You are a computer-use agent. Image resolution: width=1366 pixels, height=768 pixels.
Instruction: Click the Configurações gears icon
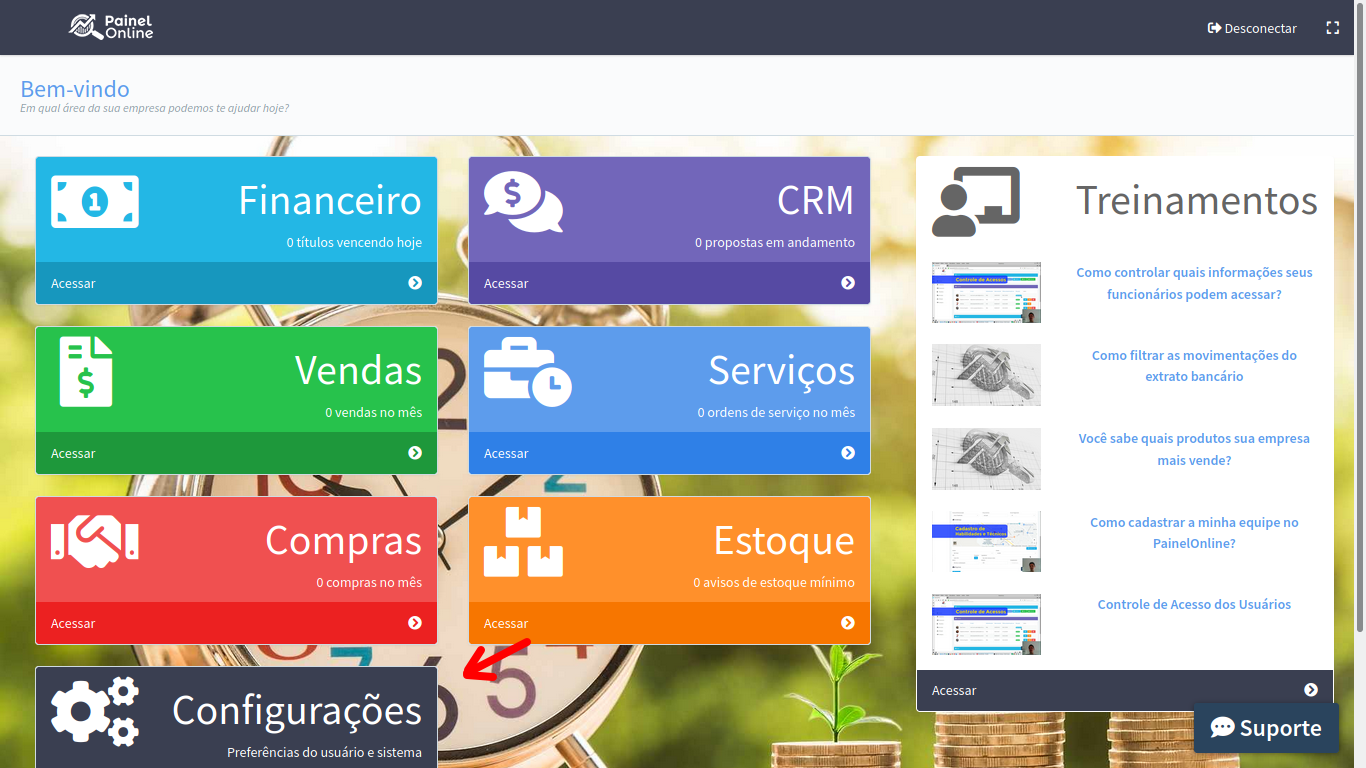click(x=95, y=711)
